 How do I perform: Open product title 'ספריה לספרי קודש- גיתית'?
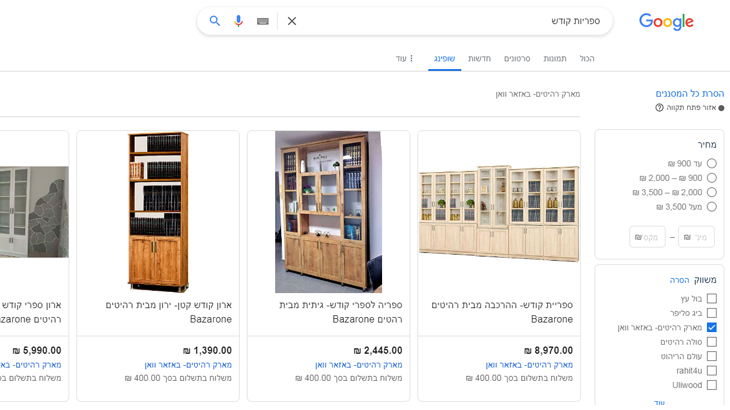coord(341,312)
